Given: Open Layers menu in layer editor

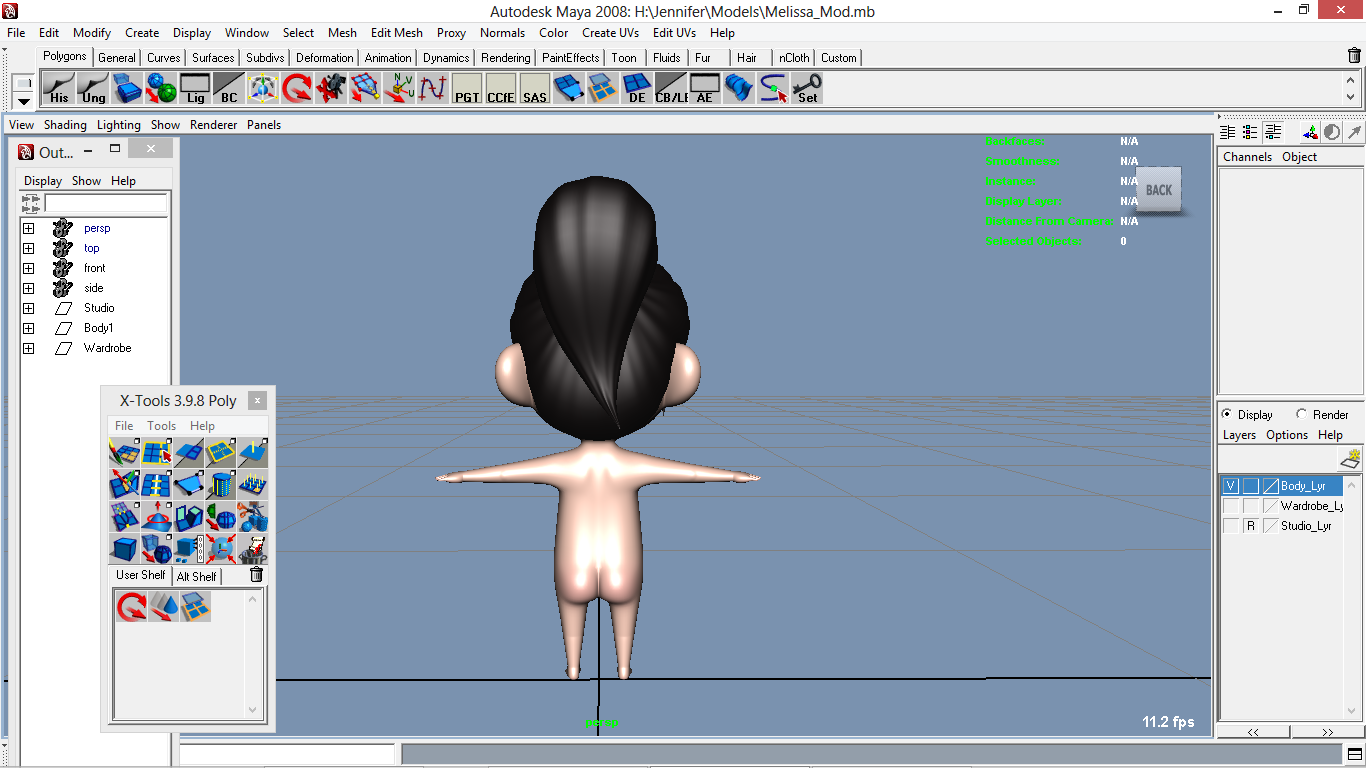Looking at the screenshot, I should pos(1239,435).
